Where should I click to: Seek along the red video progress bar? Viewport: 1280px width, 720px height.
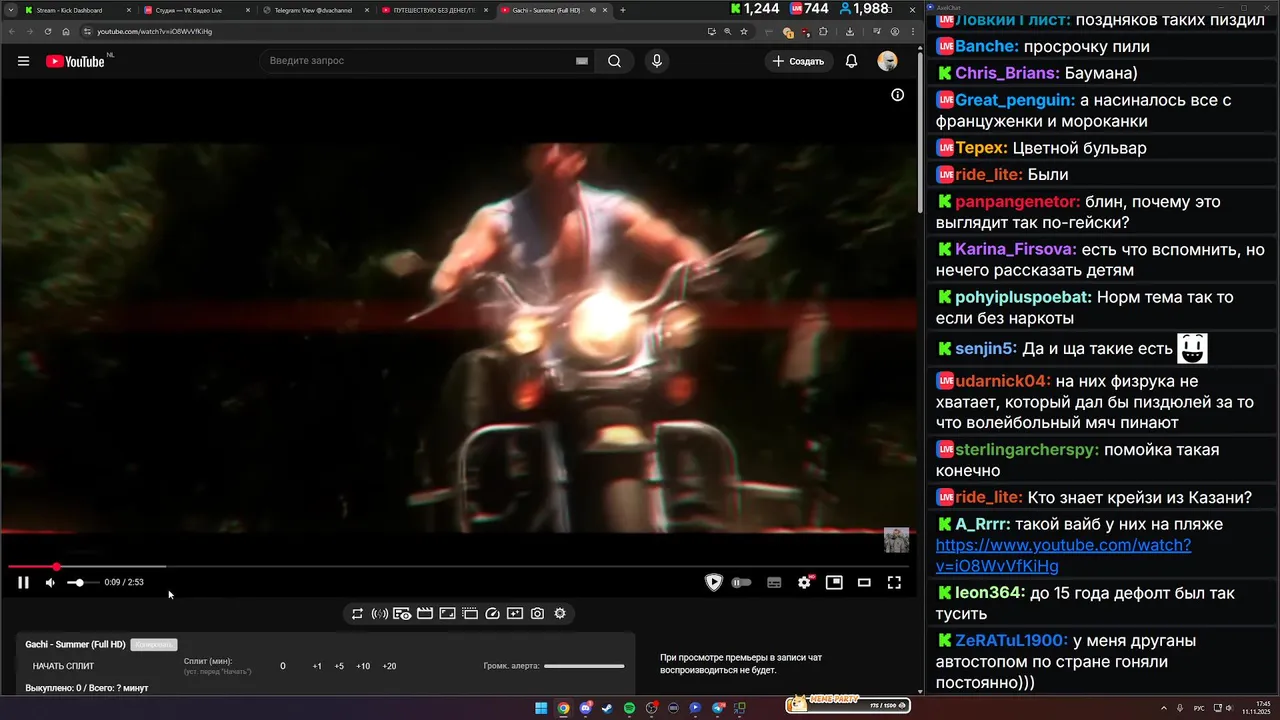click(460, 567)
